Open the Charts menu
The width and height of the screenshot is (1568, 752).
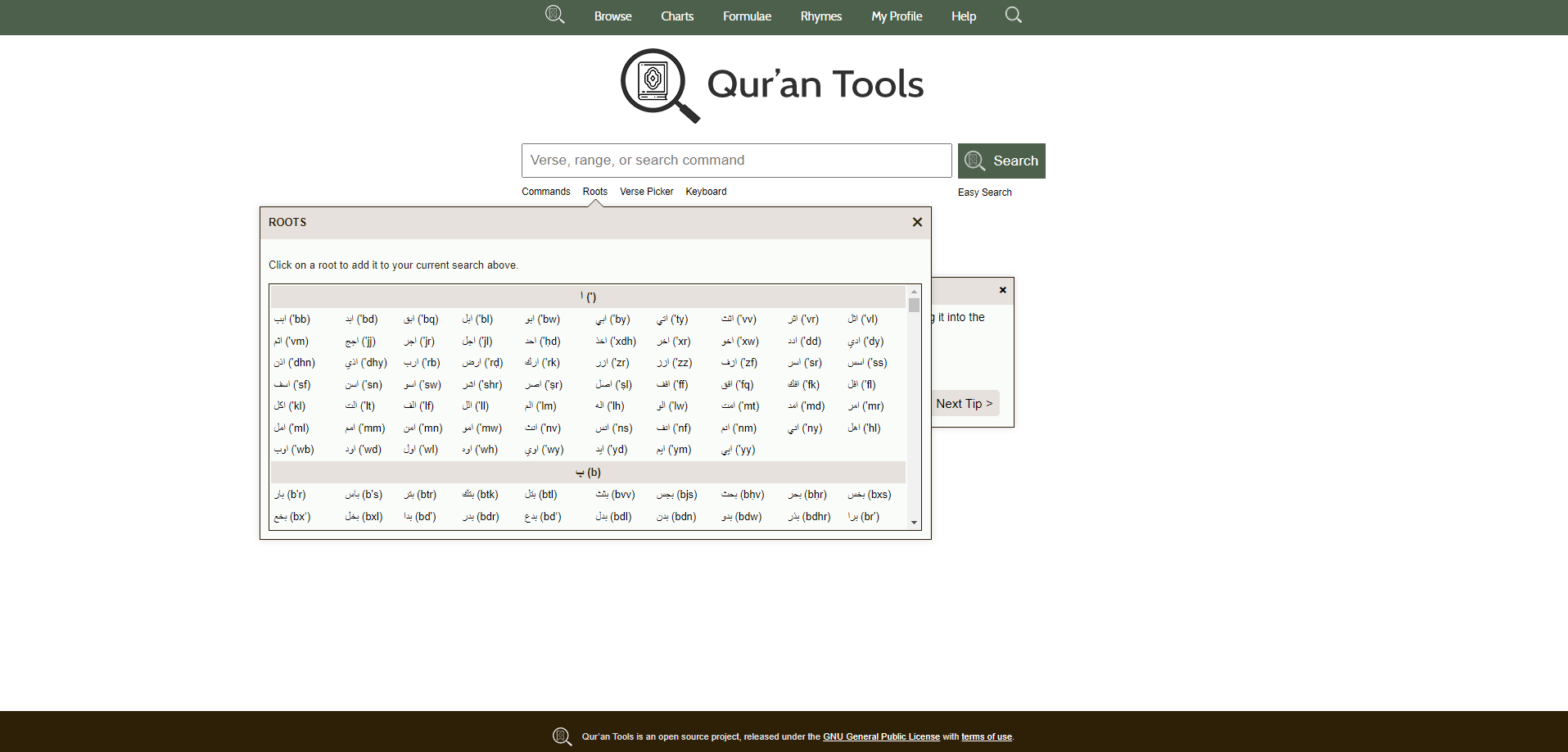[677, 16]
